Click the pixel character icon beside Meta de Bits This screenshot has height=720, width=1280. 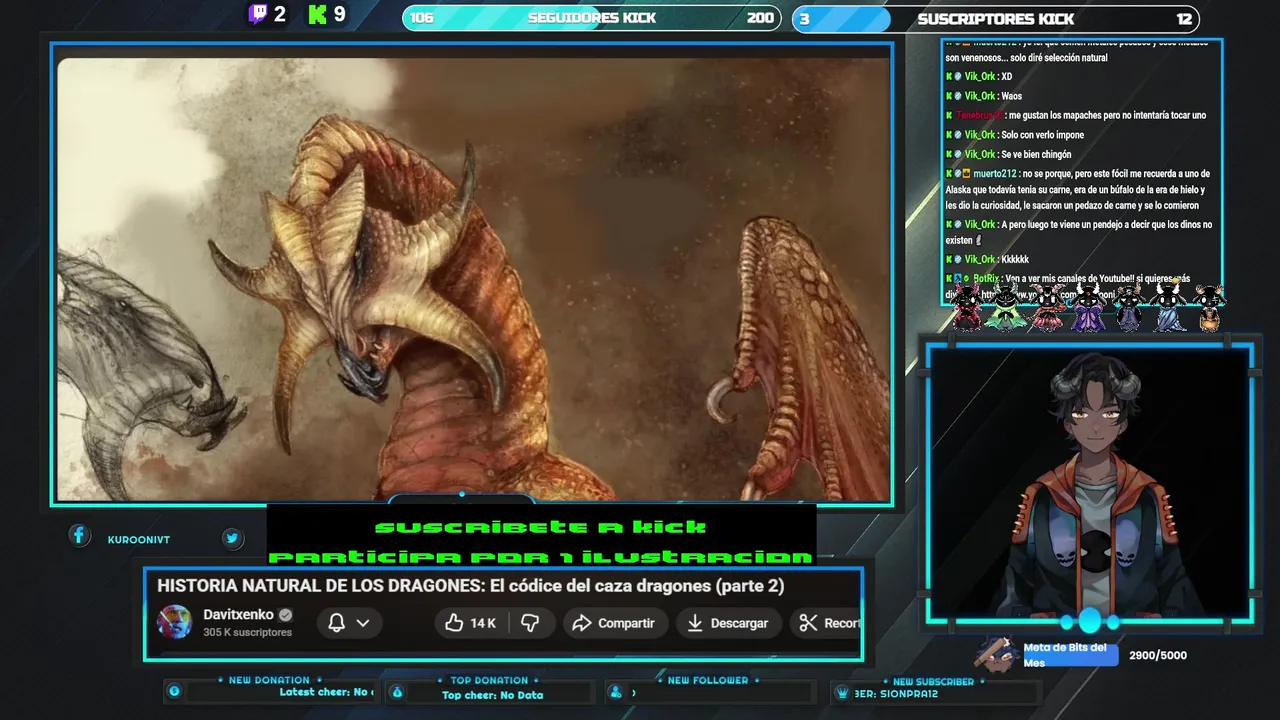click(997, 653)
